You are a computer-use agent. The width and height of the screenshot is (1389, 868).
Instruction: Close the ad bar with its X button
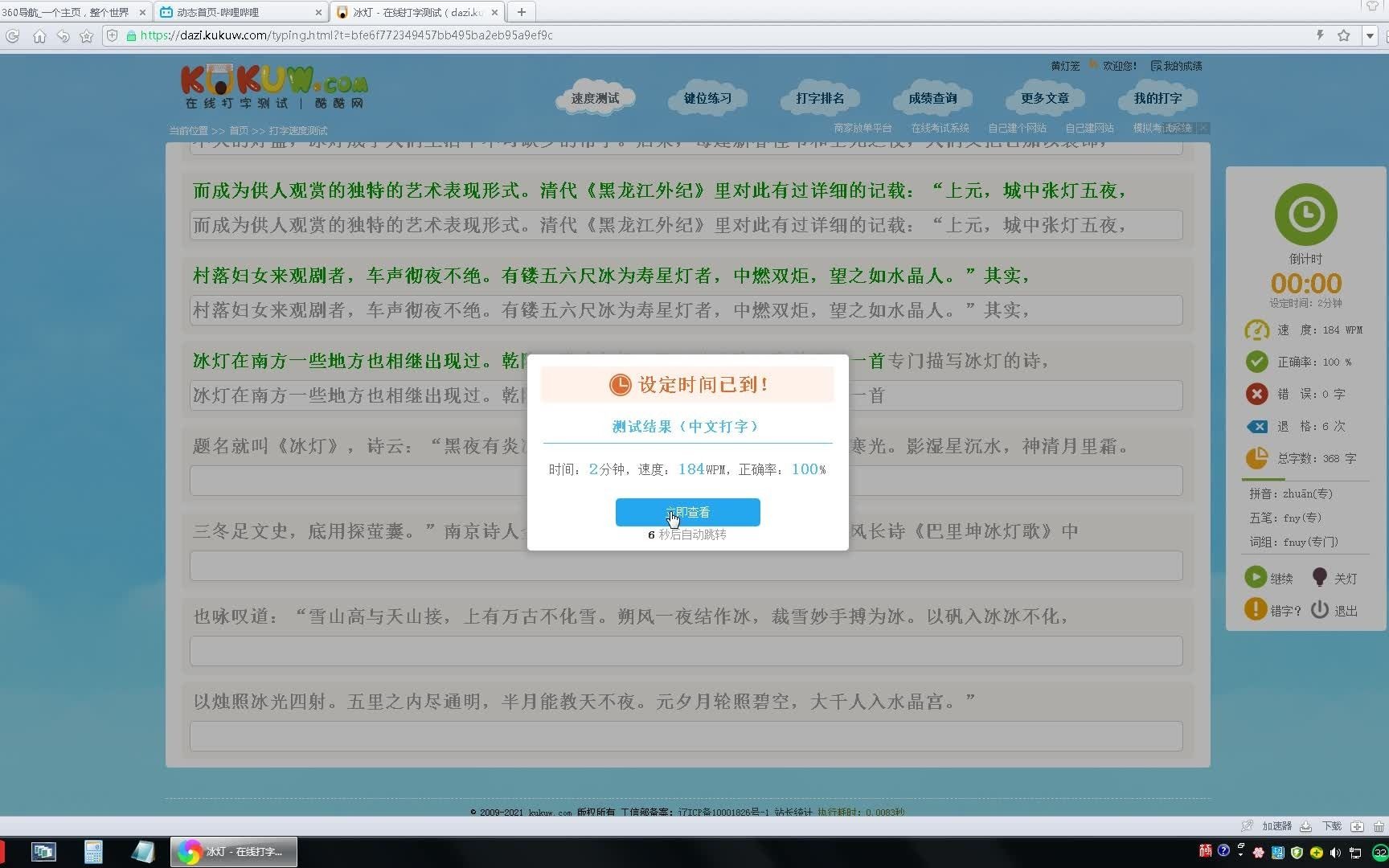(x=1203, y=128)
